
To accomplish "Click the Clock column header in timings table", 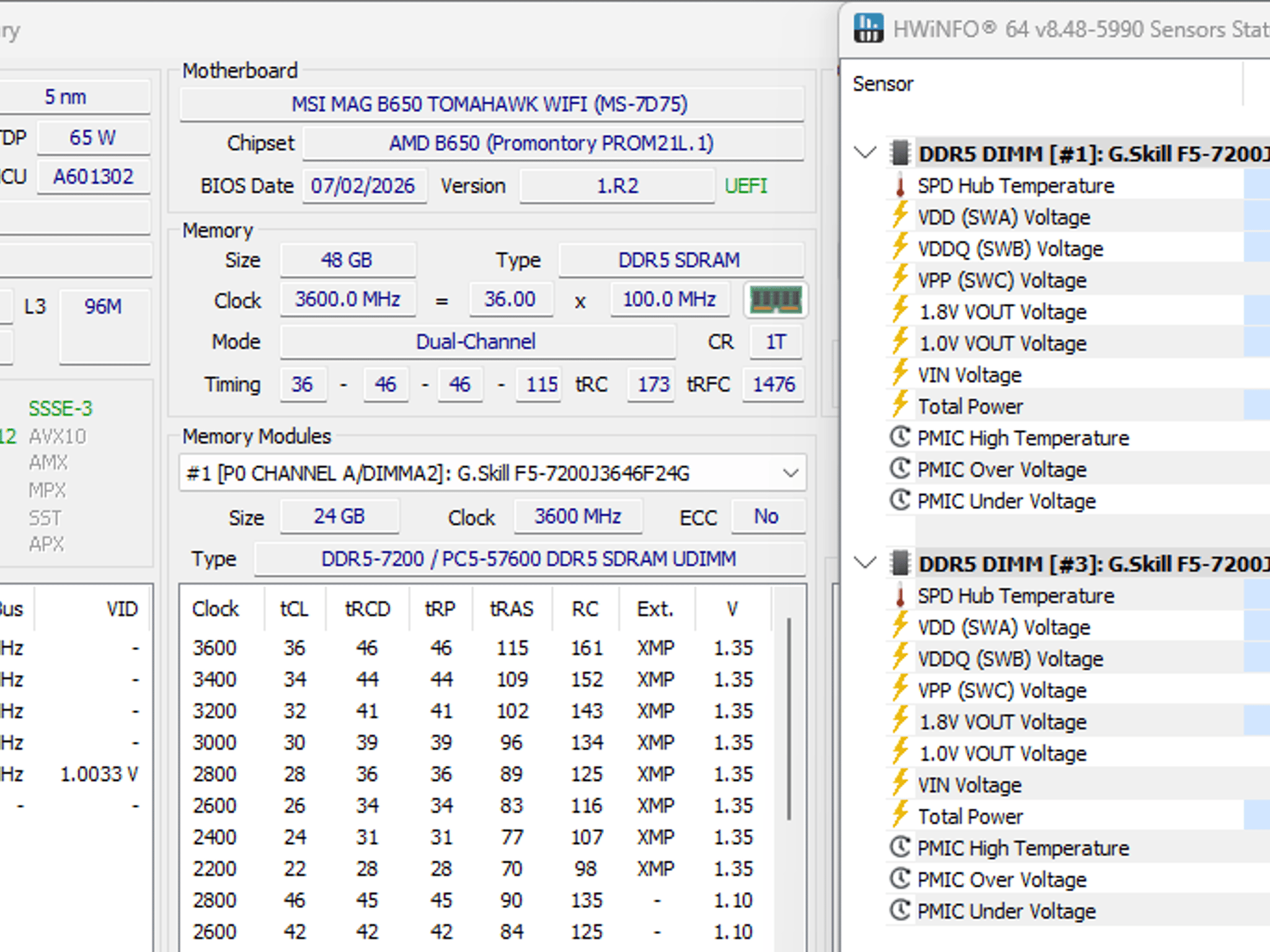I will pyautogui.click(x=215, y=609).
